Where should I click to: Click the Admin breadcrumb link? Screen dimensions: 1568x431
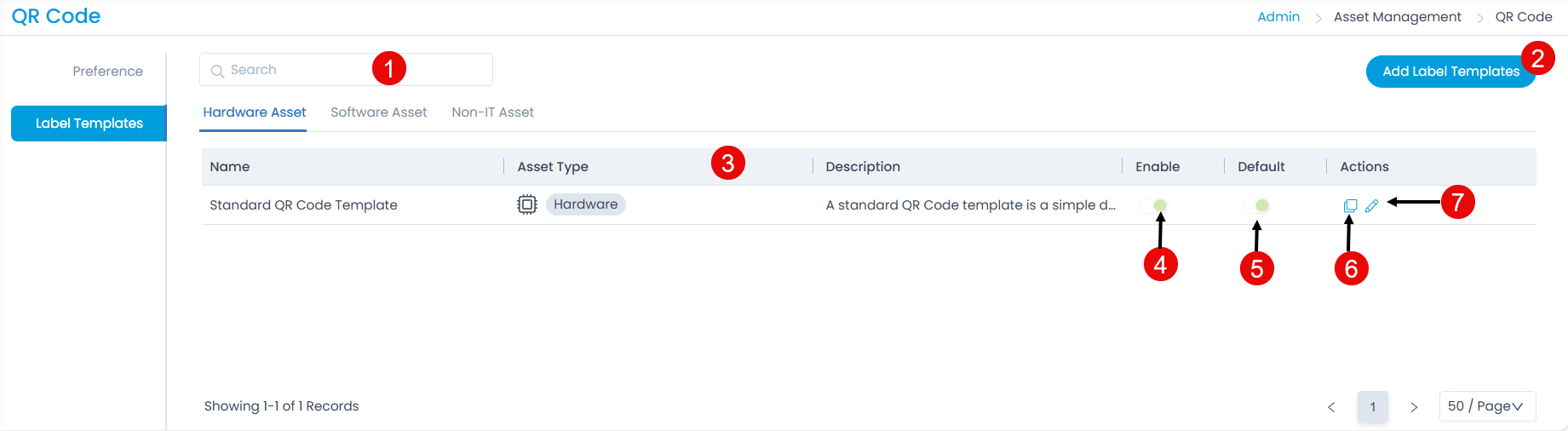[x=1278, y=17]
